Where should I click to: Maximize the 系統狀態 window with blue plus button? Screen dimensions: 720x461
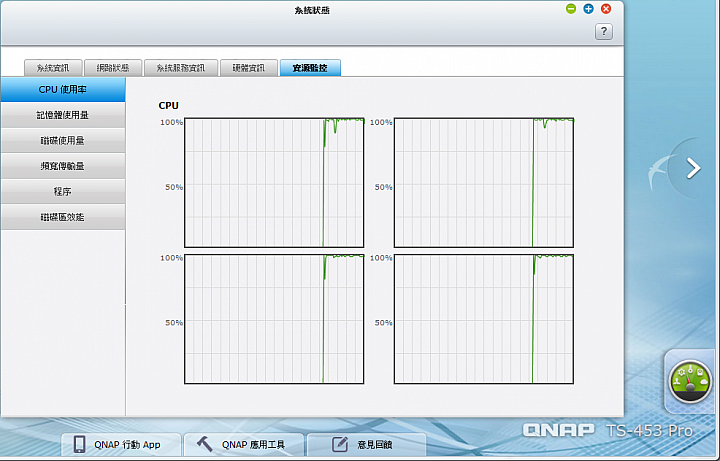588,9
